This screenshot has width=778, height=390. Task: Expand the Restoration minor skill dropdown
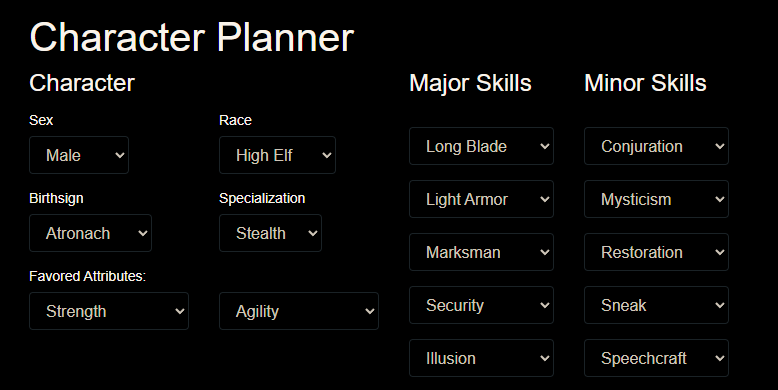[656, 252]
